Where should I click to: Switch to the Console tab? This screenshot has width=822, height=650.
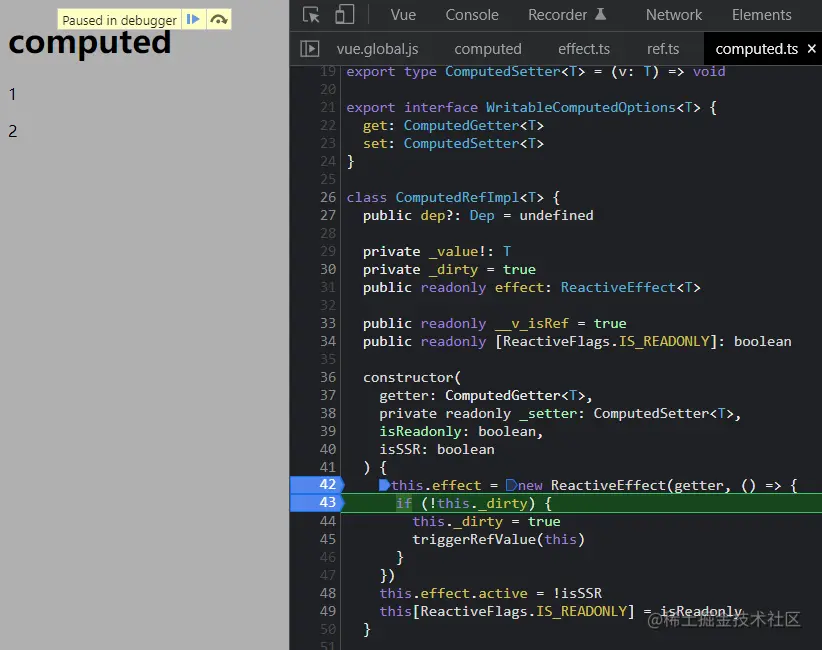point(472,15)
